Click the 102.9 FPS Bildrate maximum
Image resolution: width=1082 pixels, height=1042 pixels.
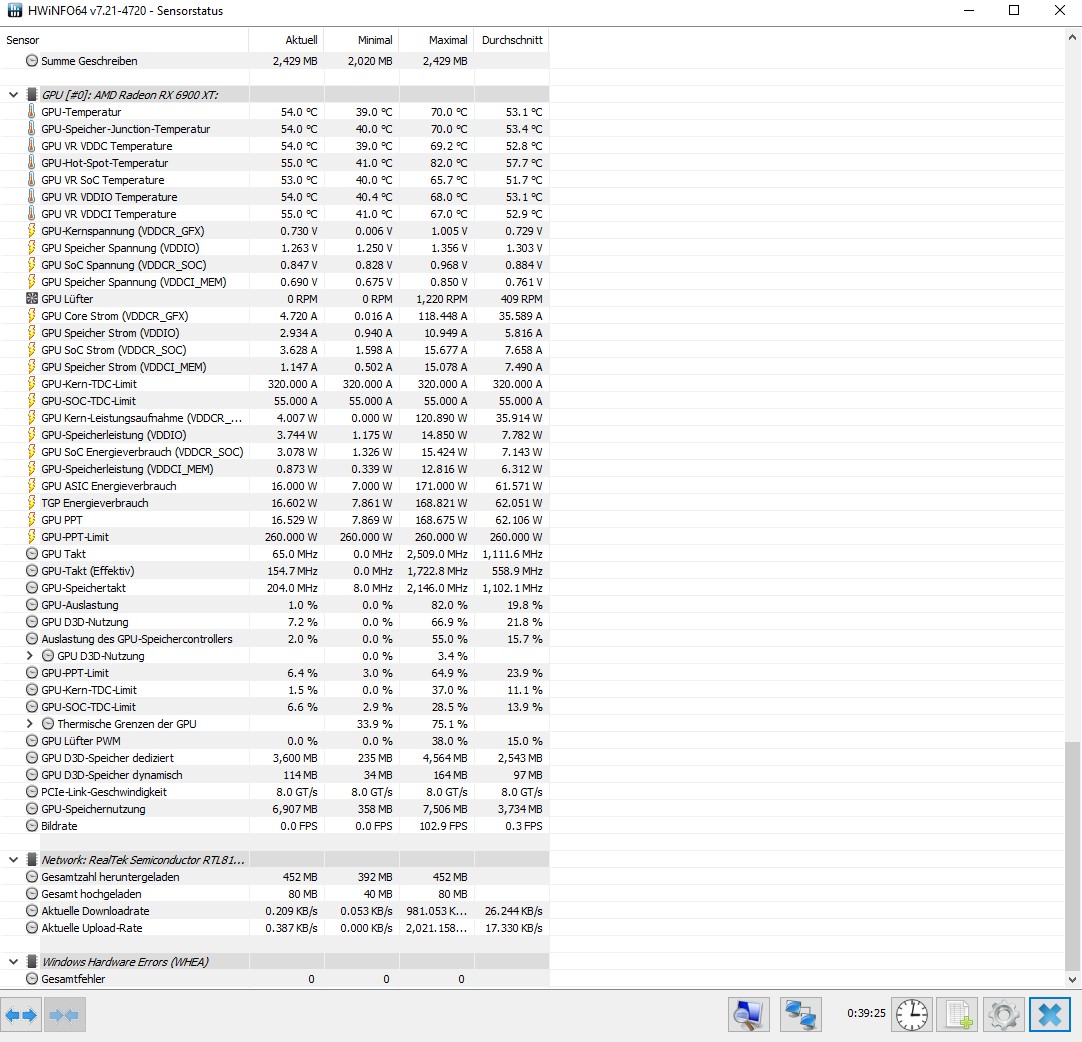(x=443, y=826)
